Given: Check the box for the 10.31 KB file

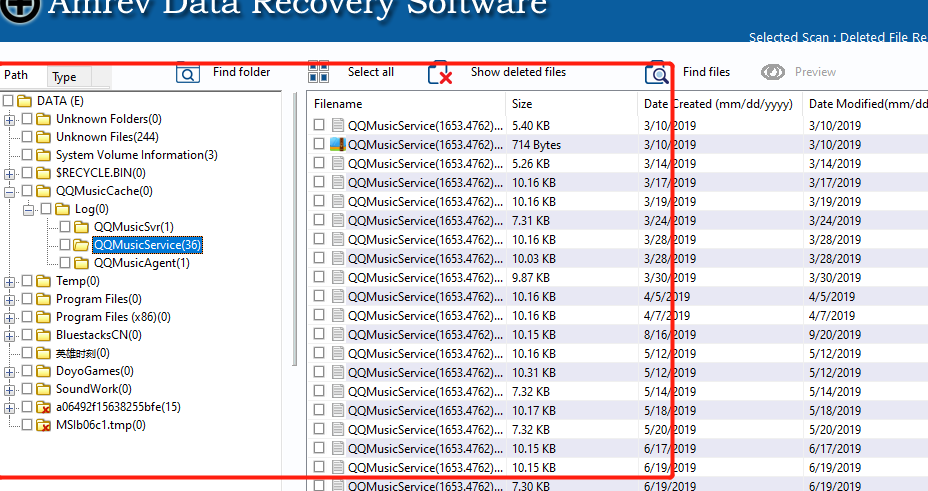Looking at the screenshot, I should (x=319, y=372).
